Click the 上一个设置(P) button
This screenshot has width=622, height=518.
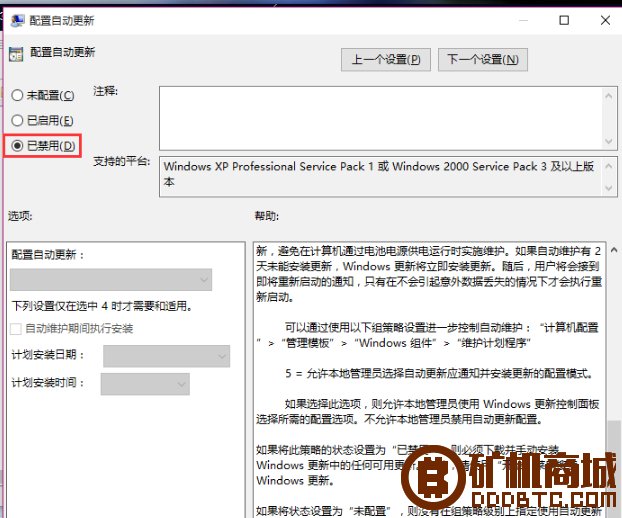386,60
